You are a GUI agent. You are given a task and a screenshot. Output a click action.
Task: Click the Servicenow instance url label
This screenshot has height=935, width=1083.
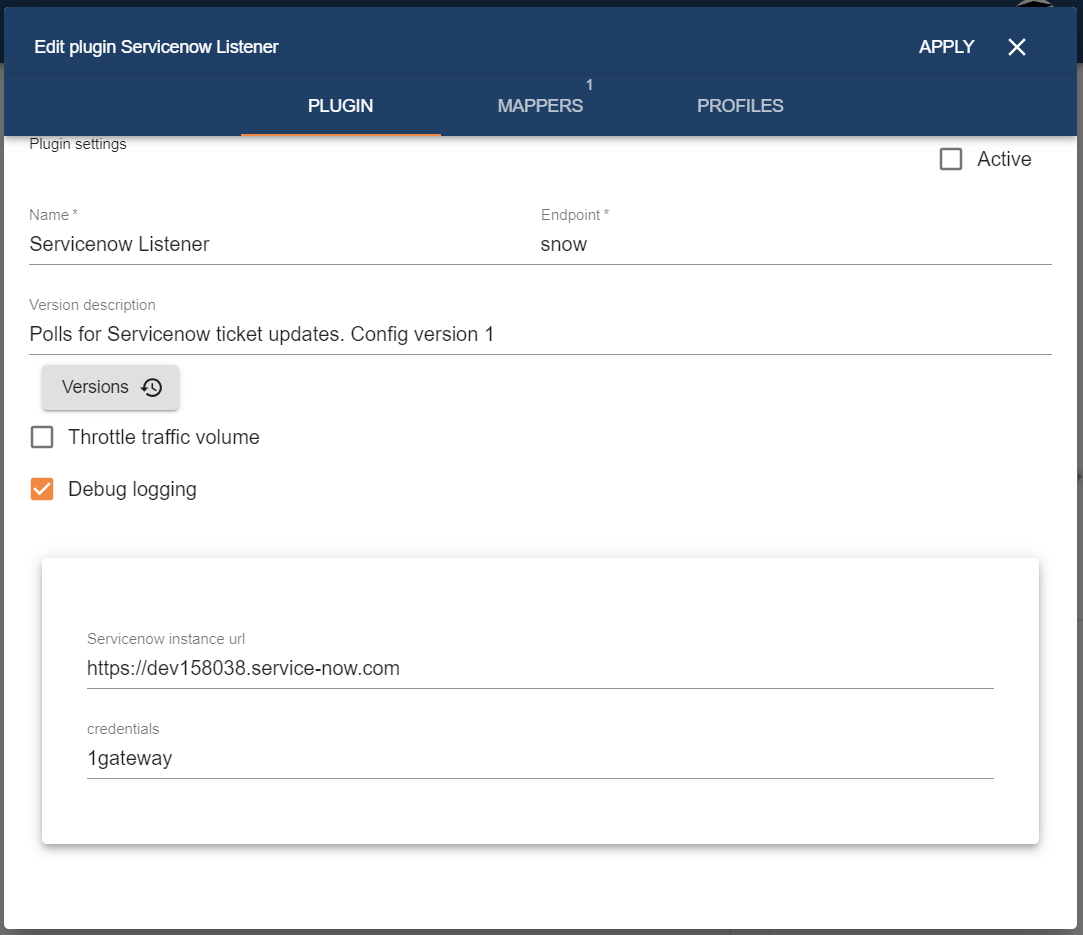[x=166, y=639]
